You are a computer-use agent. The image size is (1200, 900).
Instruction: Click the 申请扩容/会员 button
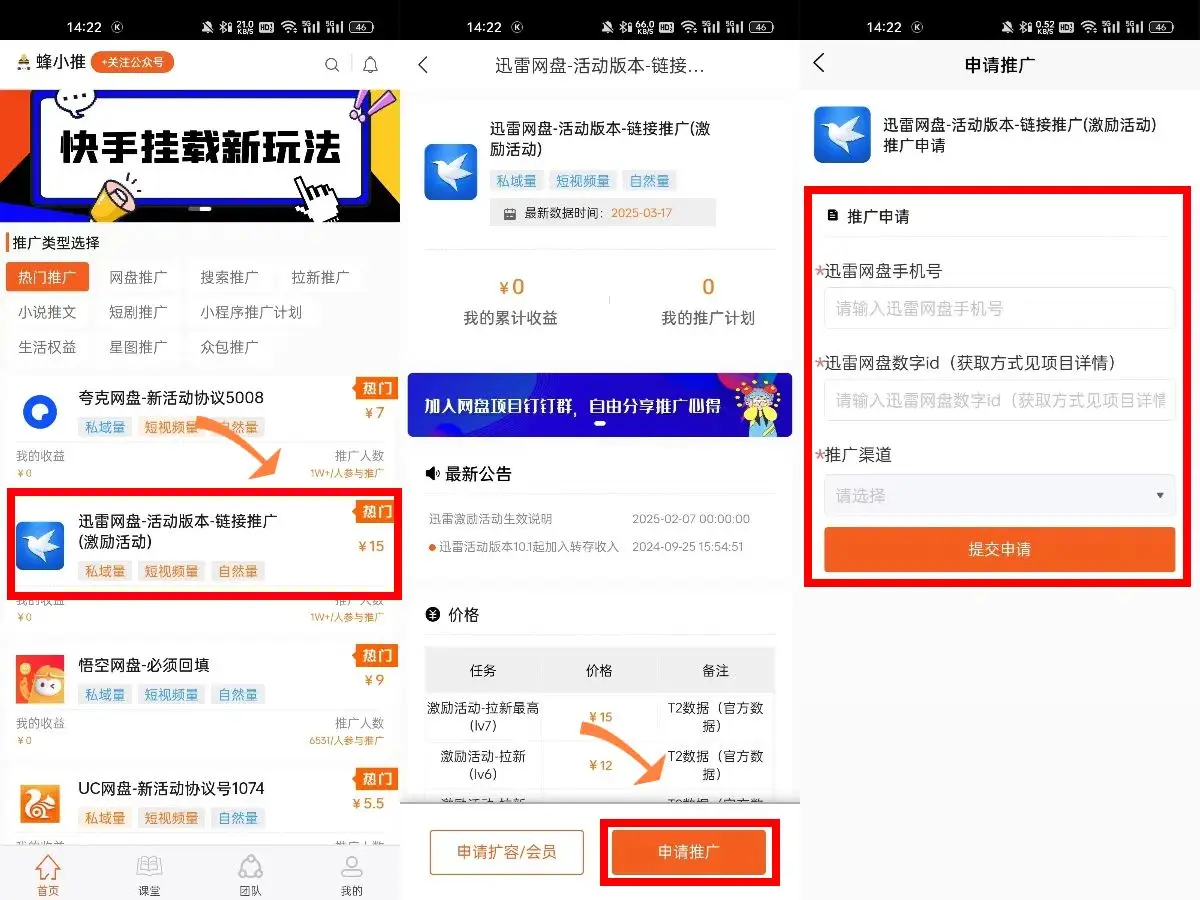point(506,852)
